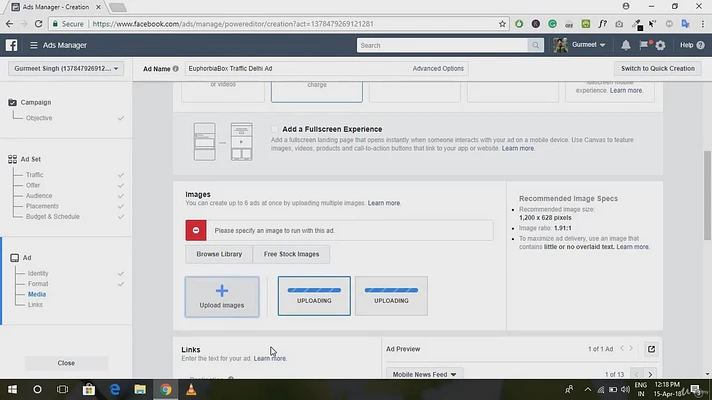Click the second UPLOADING progress tile
This screenshot has height=400, width=712.
click(391, 296)
